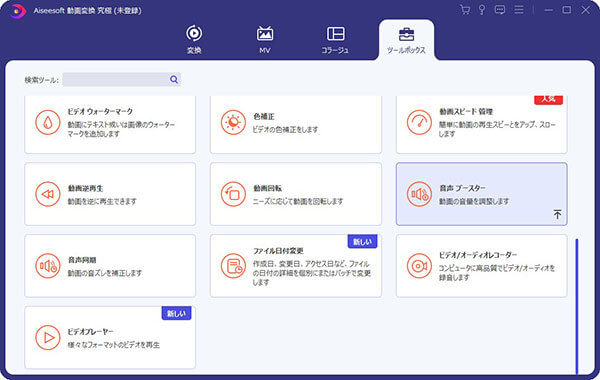Open the コラージュ (Collage) tab
This screenshot has width=600, height=380.
point(335,39)
